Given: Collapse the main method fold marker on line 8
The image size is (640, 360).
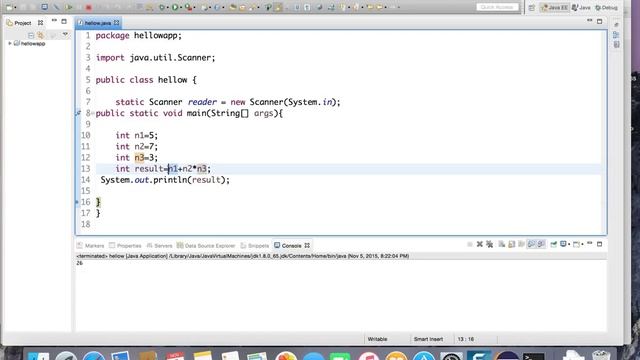Looking at the screenshot, I should coord(93,113).
